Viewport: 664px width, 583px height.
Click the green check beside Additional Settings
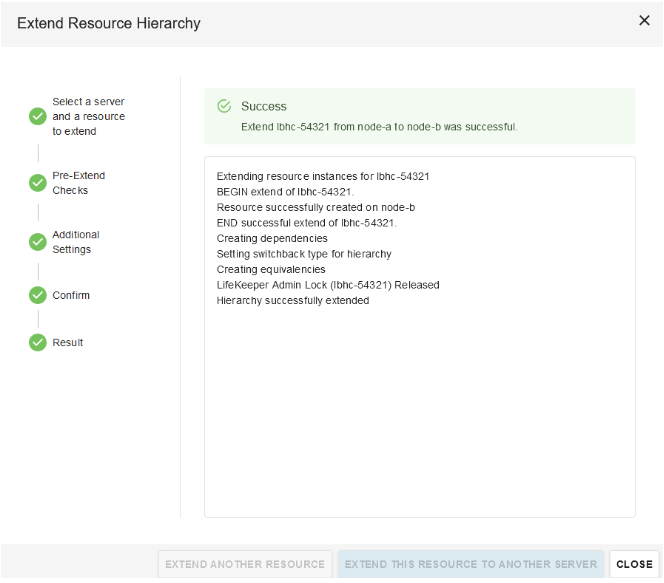[x=38, y=242]
